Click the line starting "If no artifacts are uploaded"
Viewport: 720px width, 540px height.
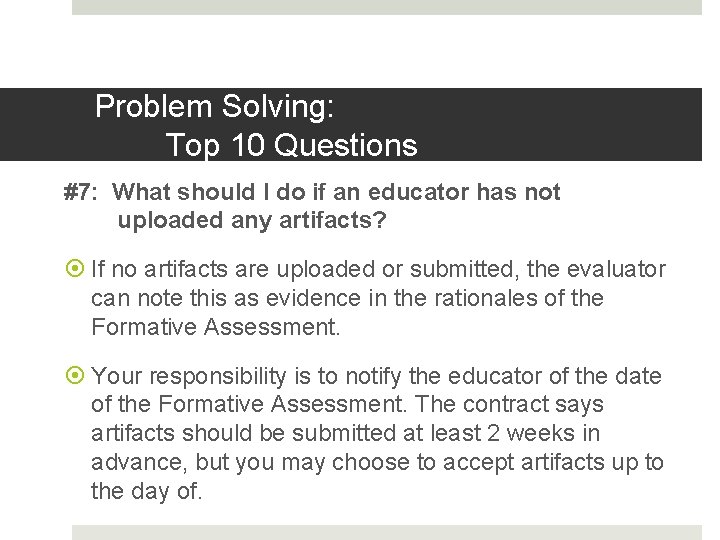[x=378, y=269]
